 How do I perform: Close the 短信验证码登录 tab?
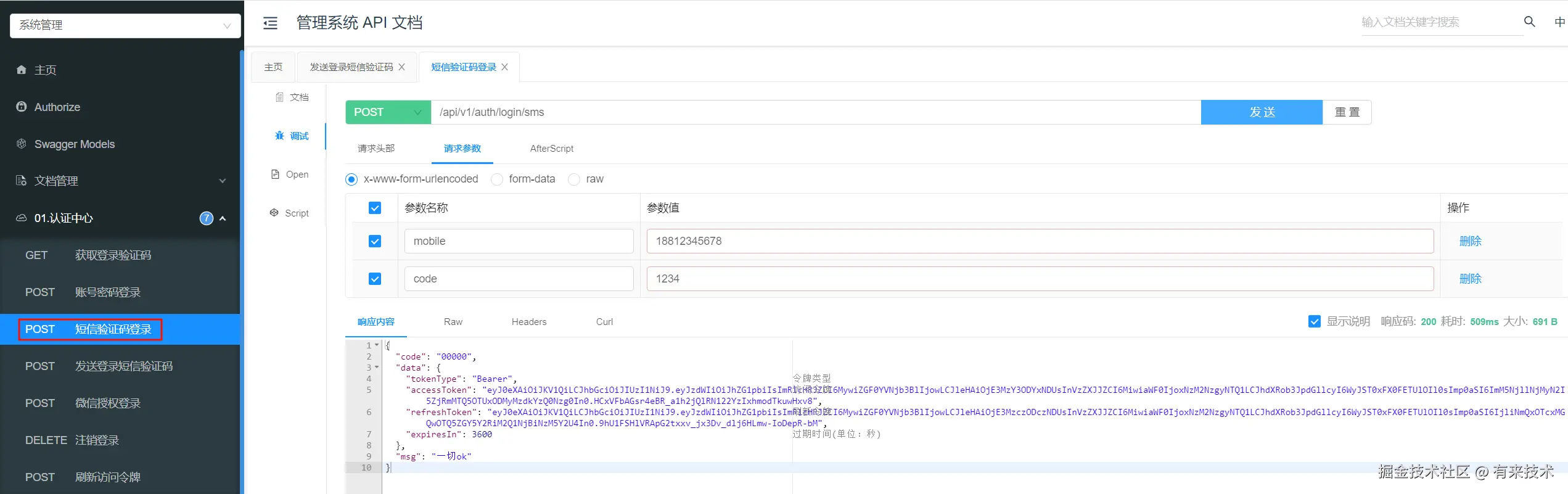pos(504,67)
